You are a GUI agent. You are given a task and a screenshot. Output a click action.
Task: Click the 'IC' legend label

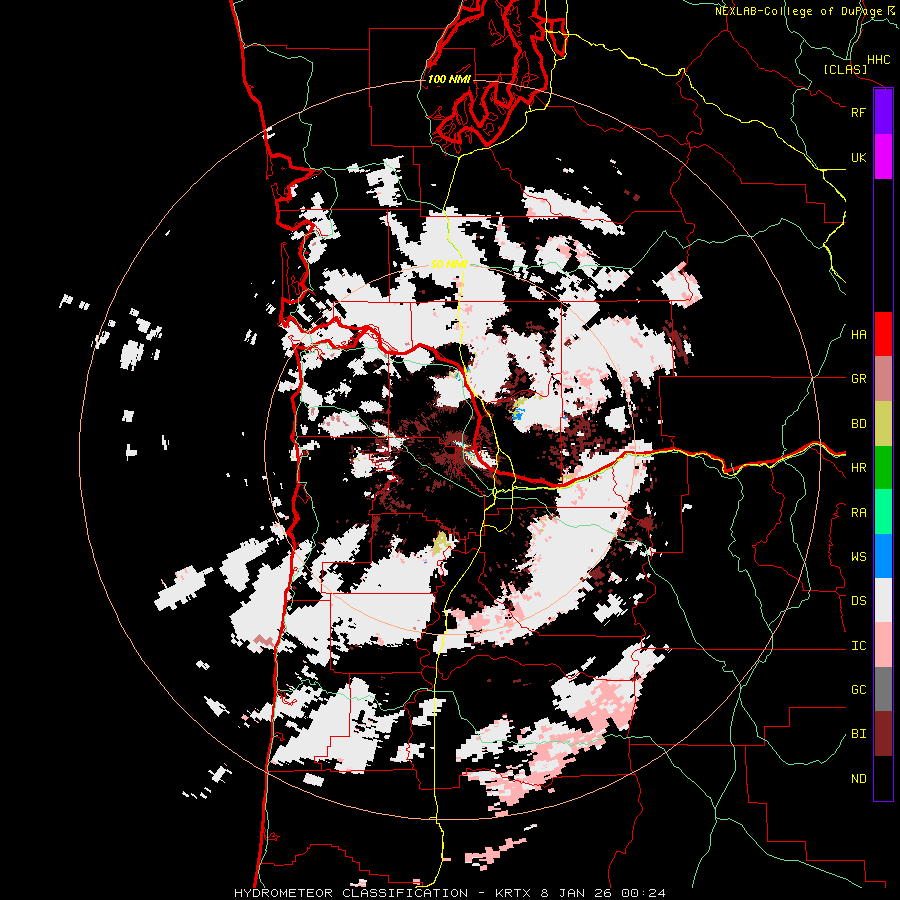pos(858,646)
